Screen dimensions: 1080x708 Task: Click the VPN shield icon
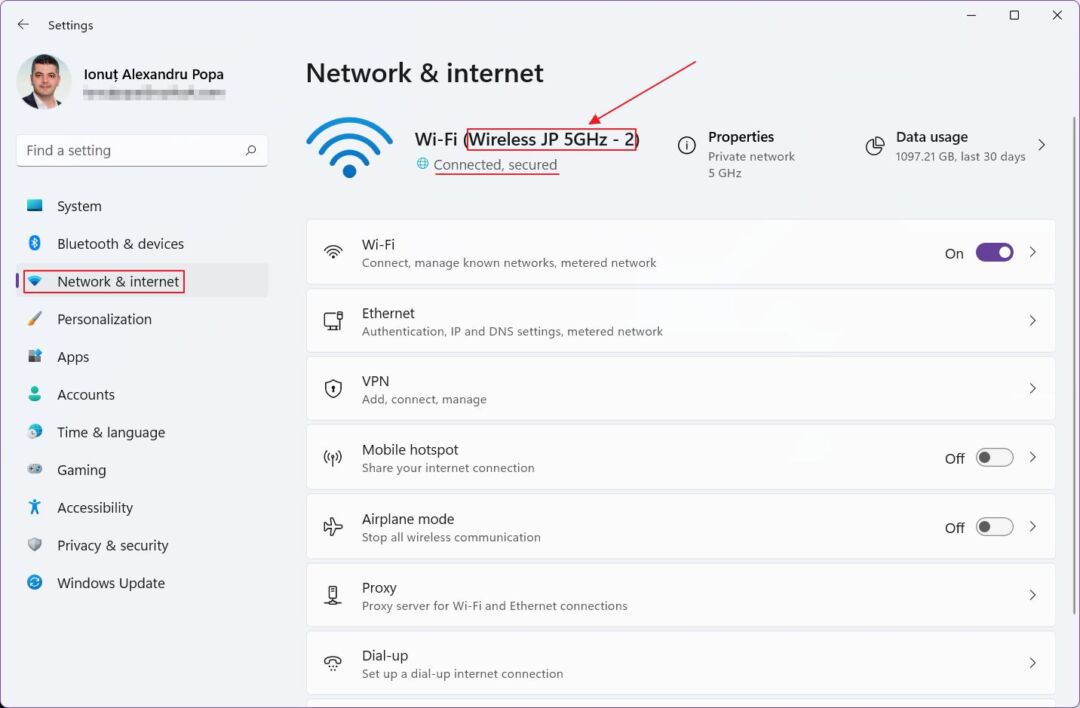[333, 388]
